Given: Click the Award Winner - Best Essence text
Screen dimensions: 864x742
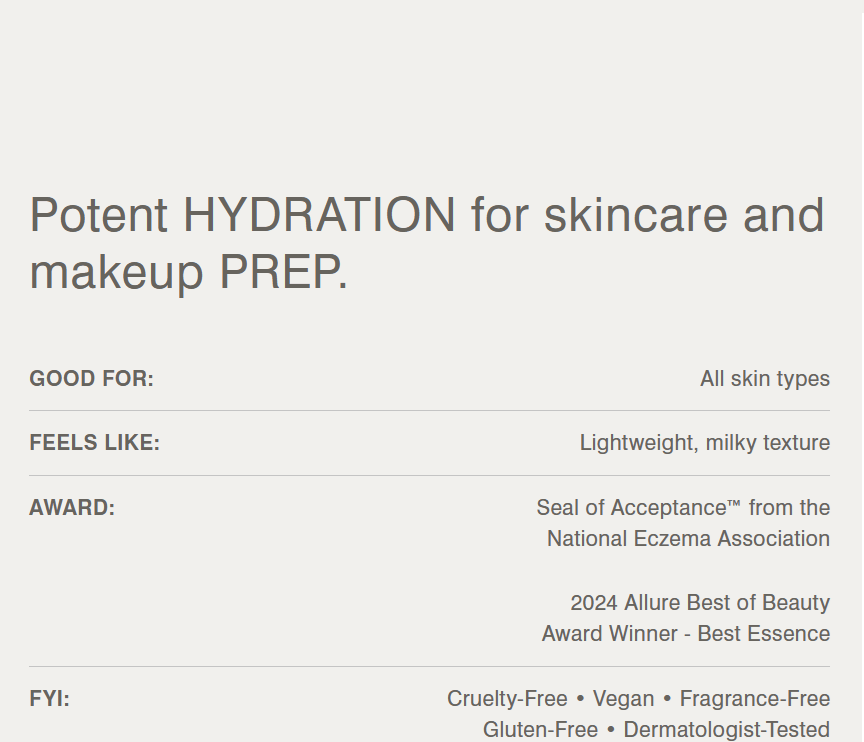Looking at the screenshot, I should pyautogui.click(x=686, y=634).
